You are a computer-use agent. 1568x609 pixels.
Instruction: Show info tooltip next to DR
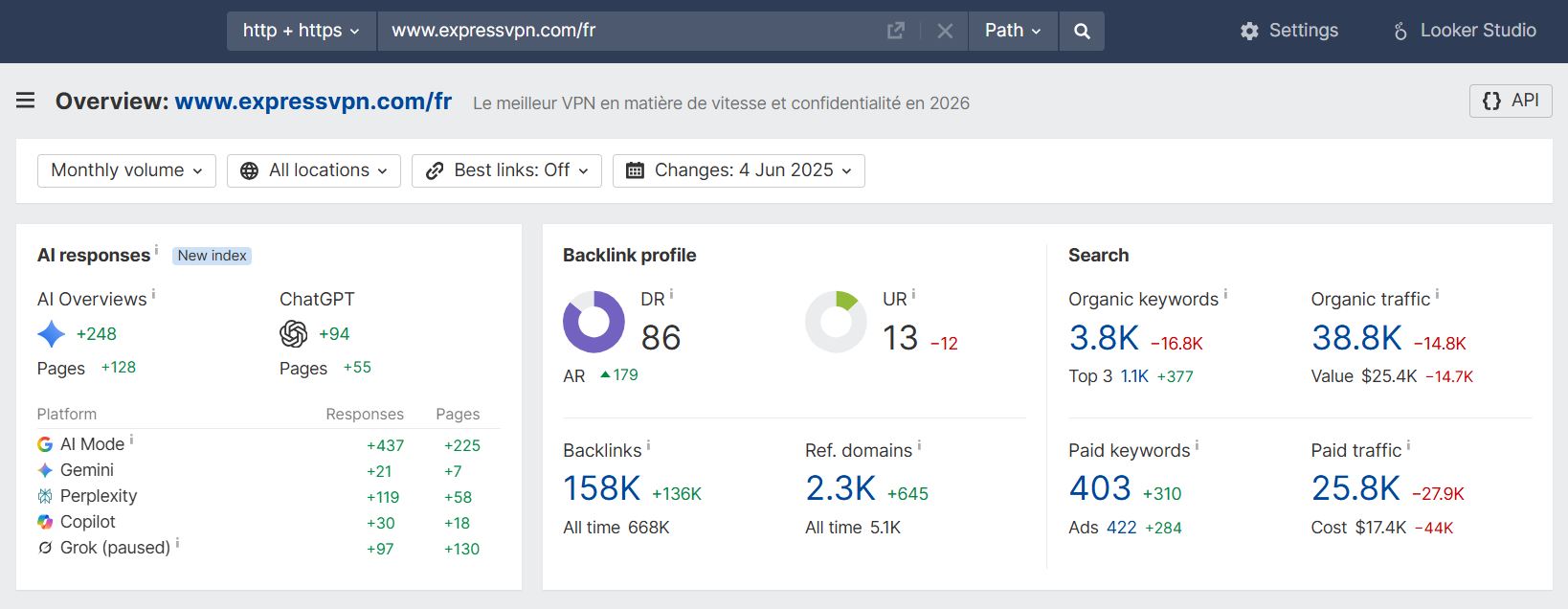click(x=671, y=294)
